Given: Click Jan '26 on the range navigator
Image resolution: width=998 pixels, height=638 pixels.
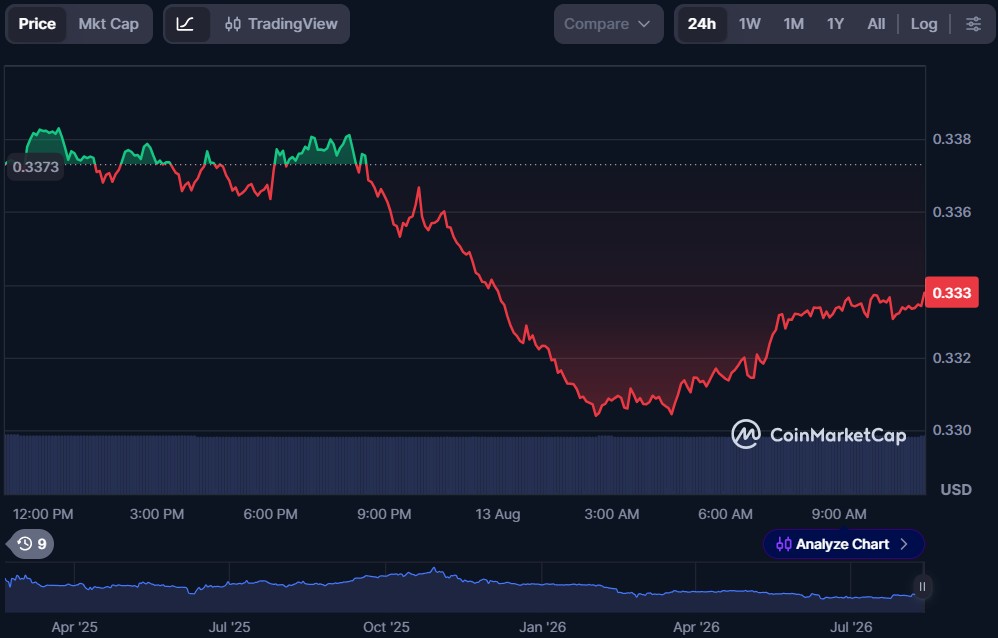Looking at the screenshot, I should point(542,627).
